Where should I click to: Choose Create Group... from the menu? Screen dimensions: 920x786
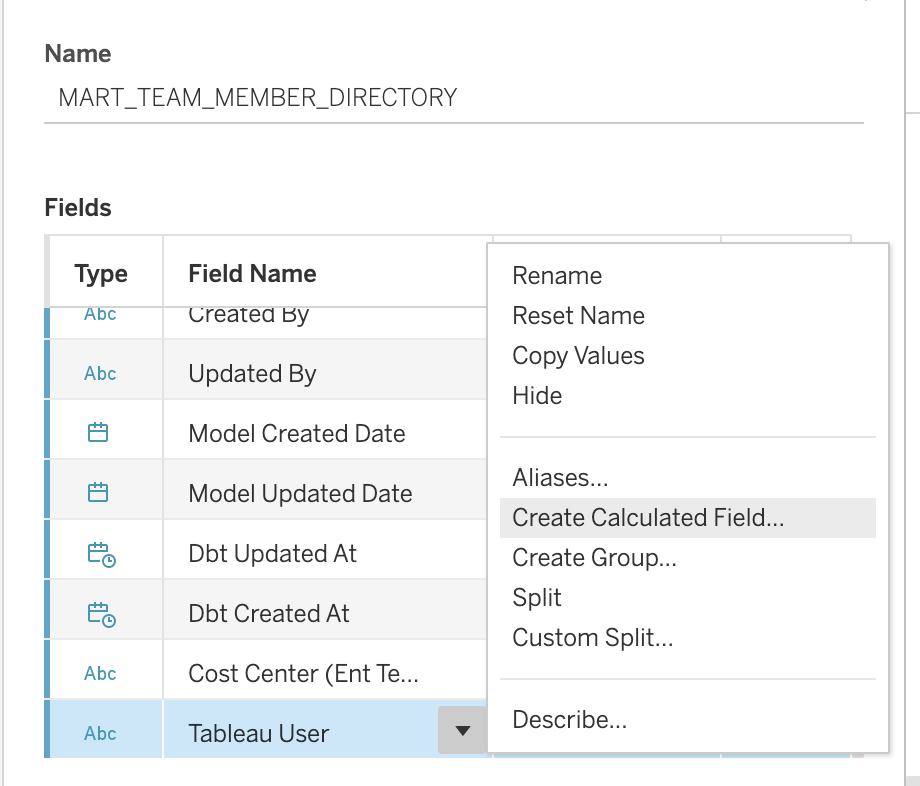(x=594, y=558)
